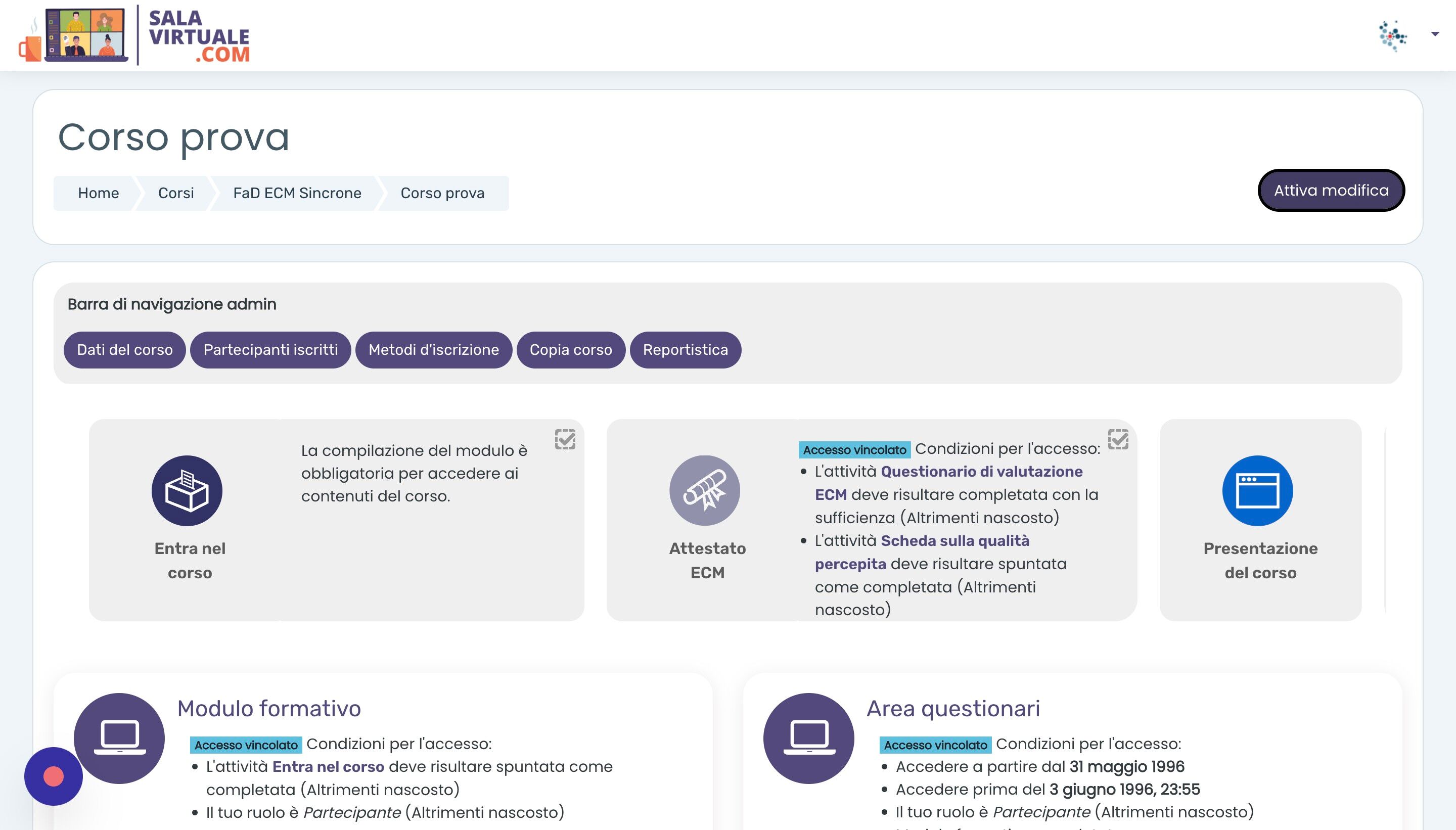Open Reportistica
1456x830 pixels.
coord(685,350)
